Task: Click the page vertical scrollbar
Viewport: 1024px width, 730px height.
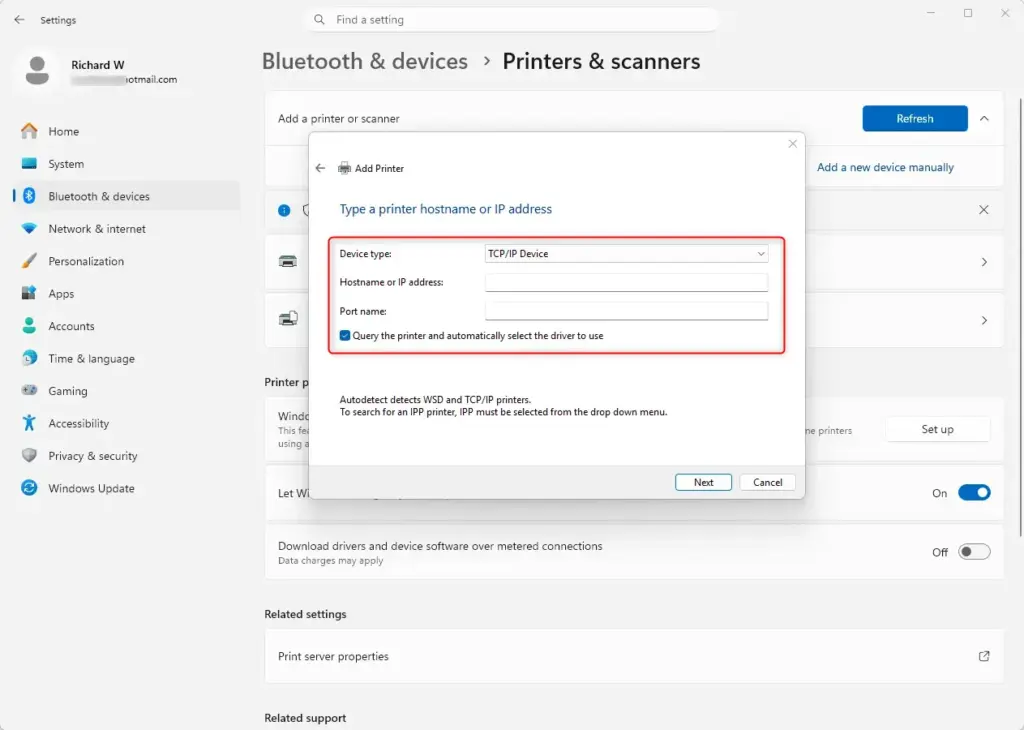Action: [1021, 319]
